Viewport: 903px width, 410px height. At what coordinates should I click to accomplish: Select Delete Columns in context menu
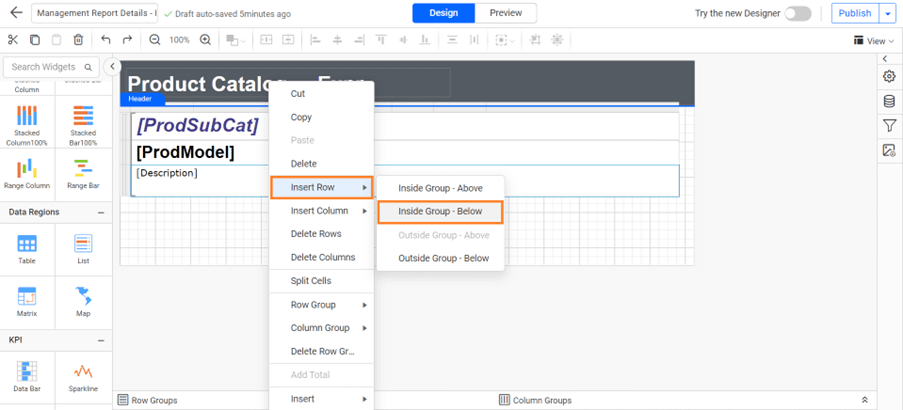322,257
